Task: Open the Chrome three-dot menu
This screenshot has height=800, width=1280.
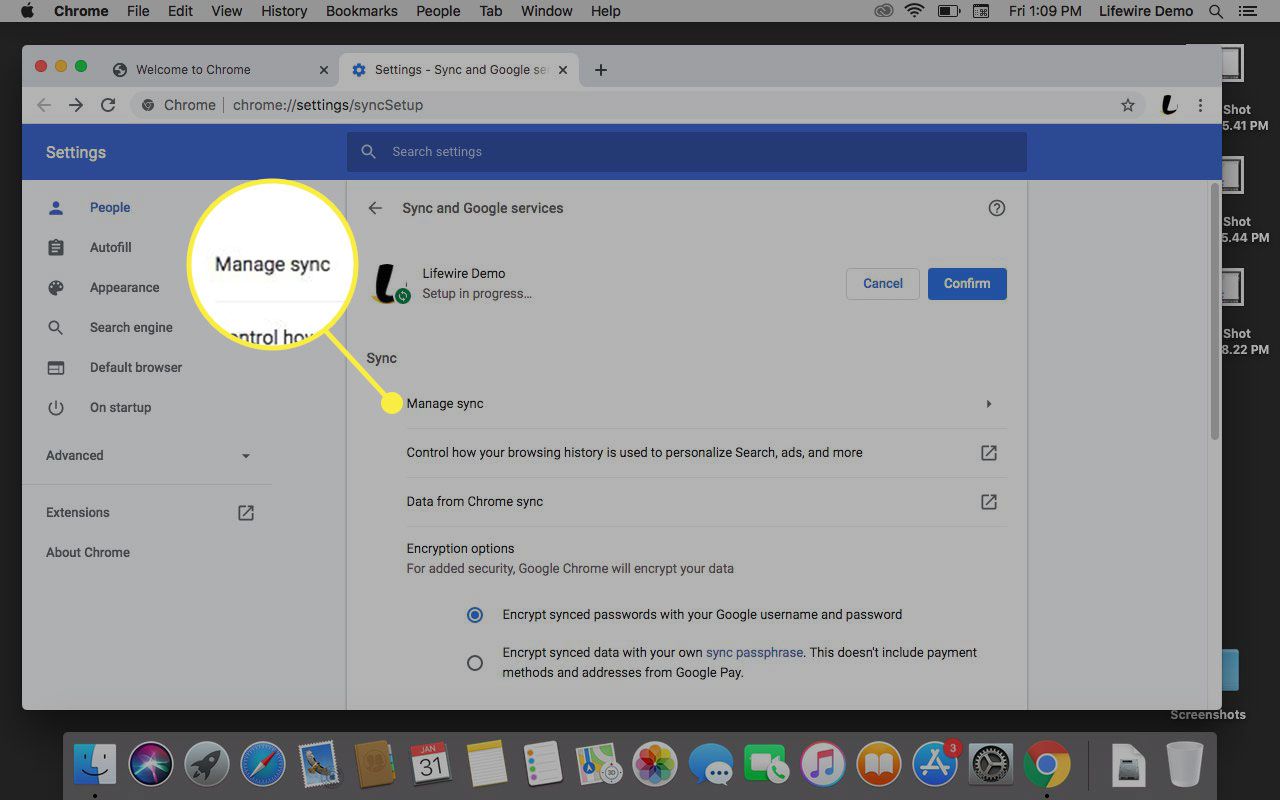Action: tap(1200, 105)
